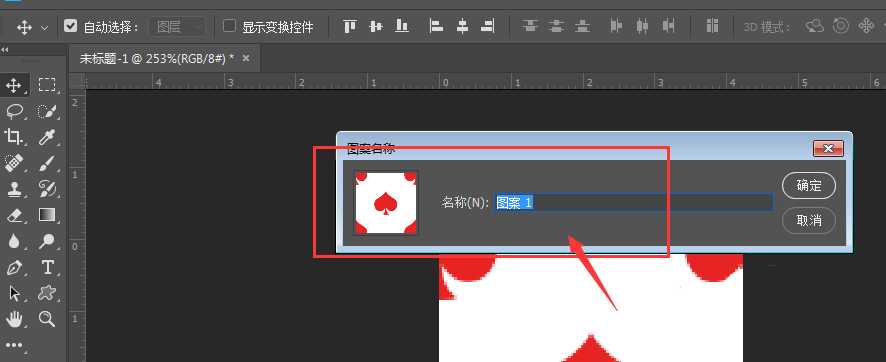Viewport: 886px width, 362px height.
Task: Click Align Vertical Centers in options bar
Action: [x=376, y=26]
